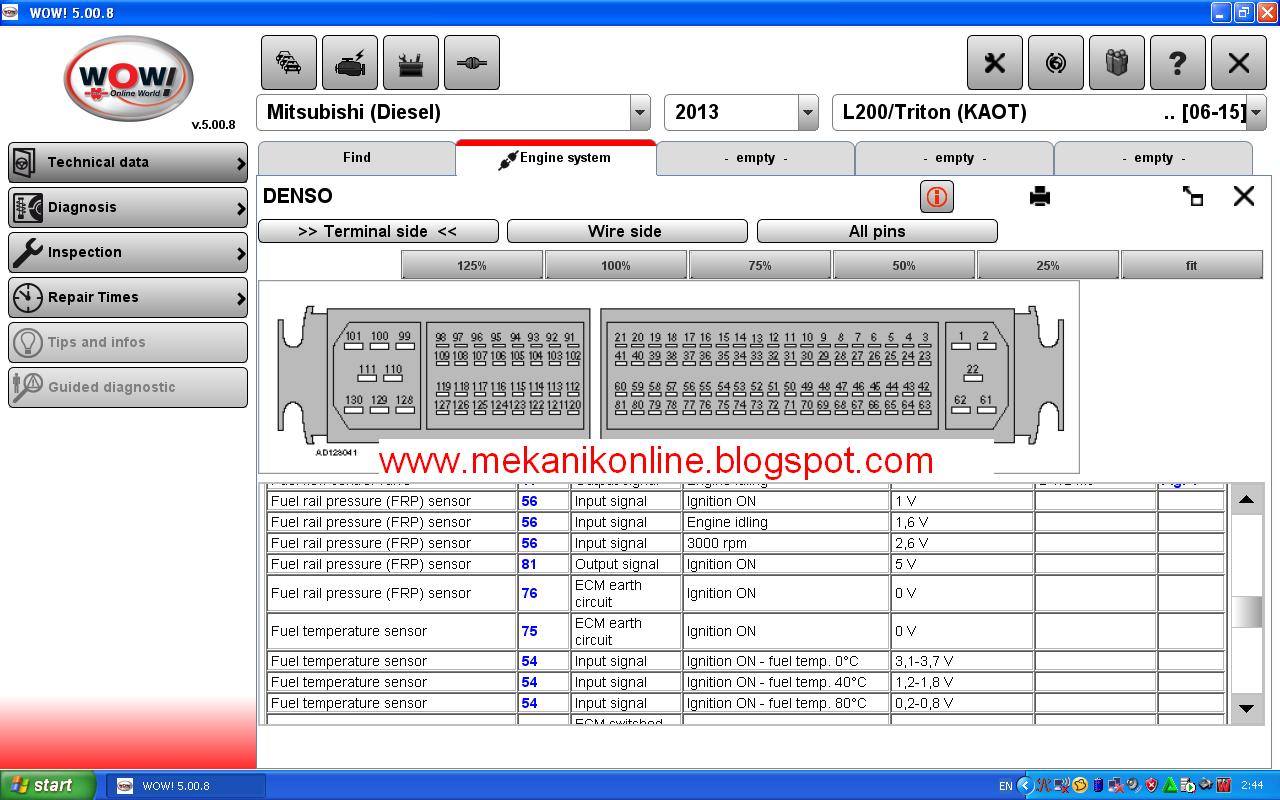Set diagram zoom to 75%
The image size is (1280, 800).
coord(760,265)
